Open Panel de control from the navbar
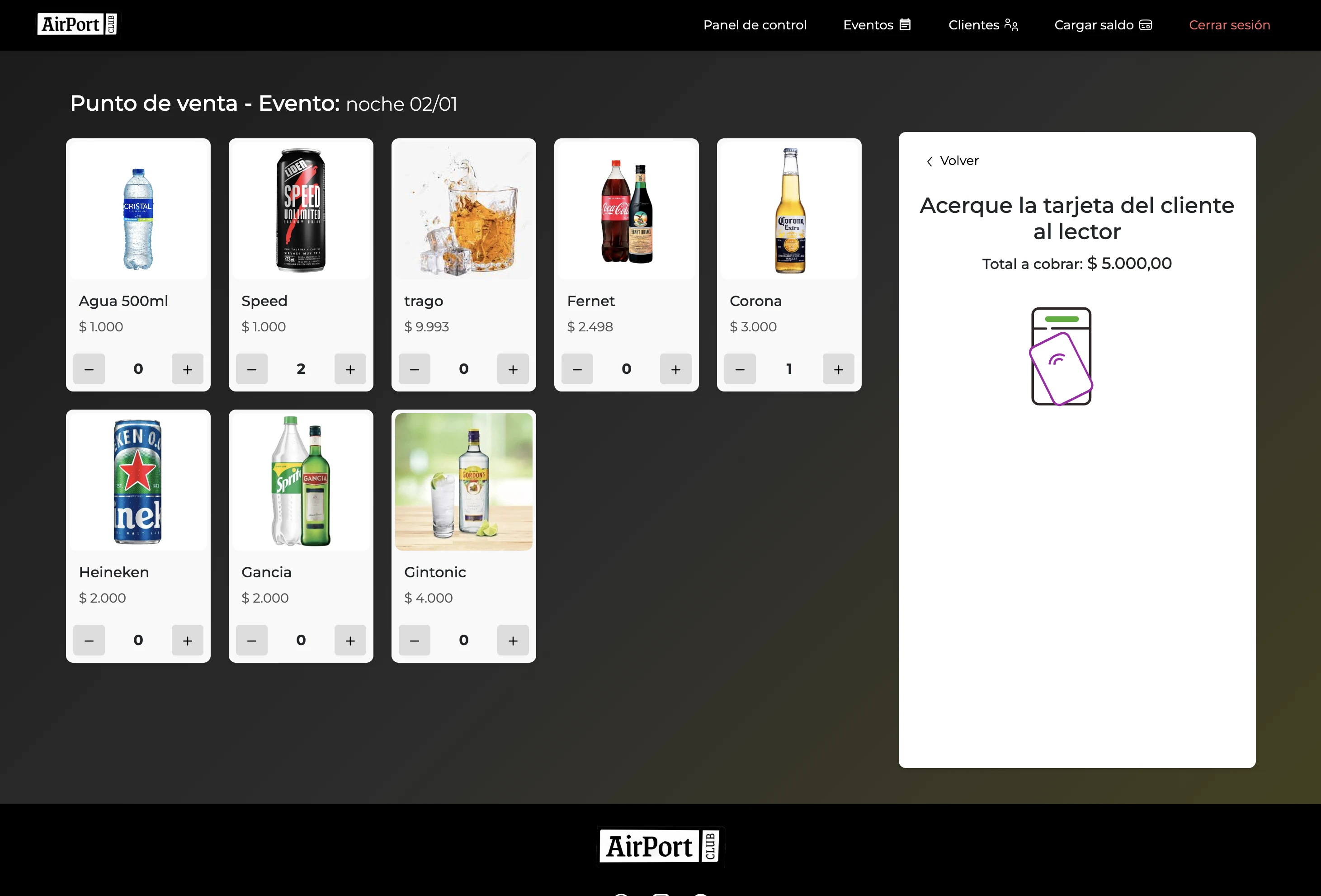1321x896 pixels. coord(755,24)
